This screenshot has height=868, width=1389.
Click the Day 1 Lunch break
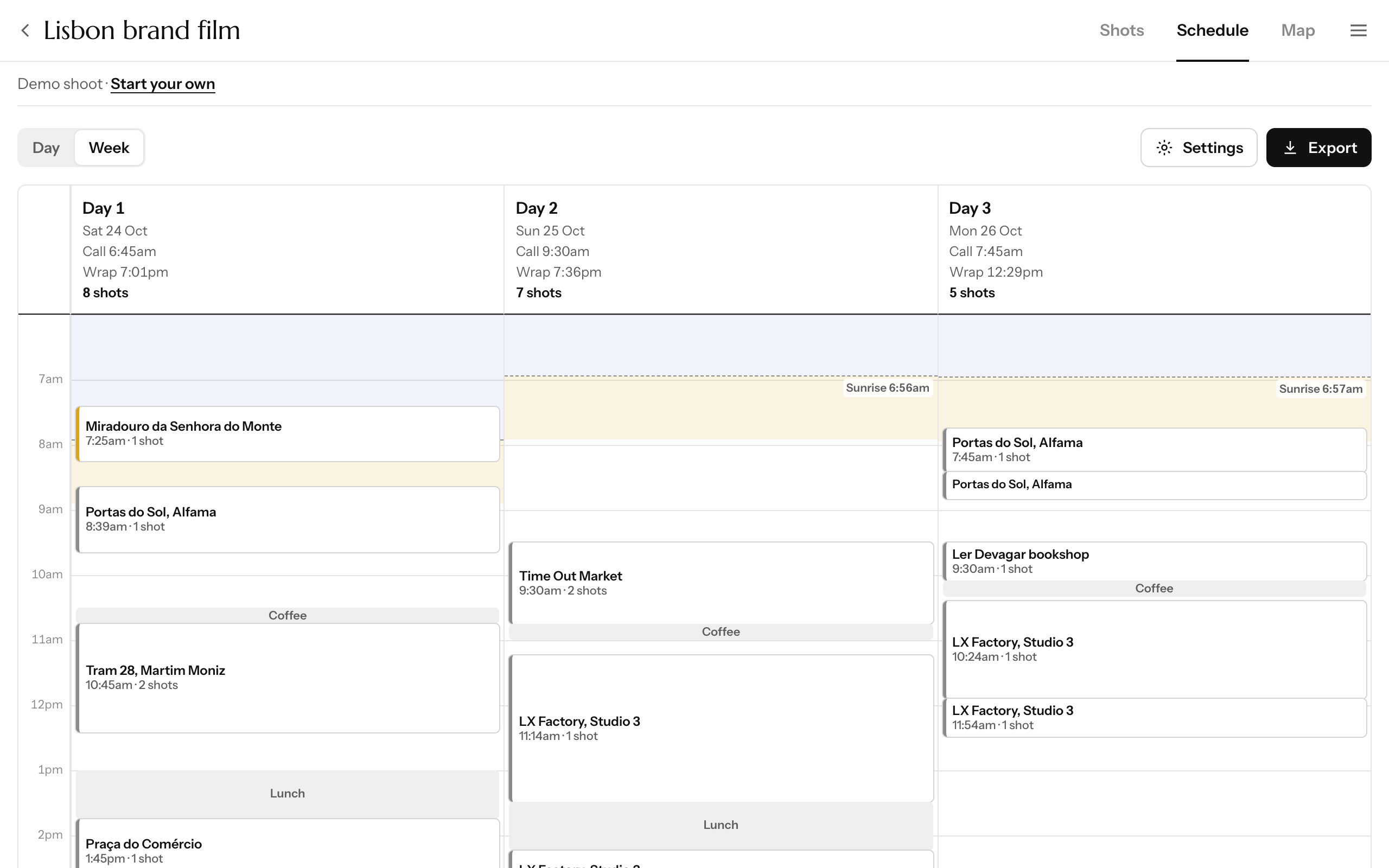click(288, 793)
